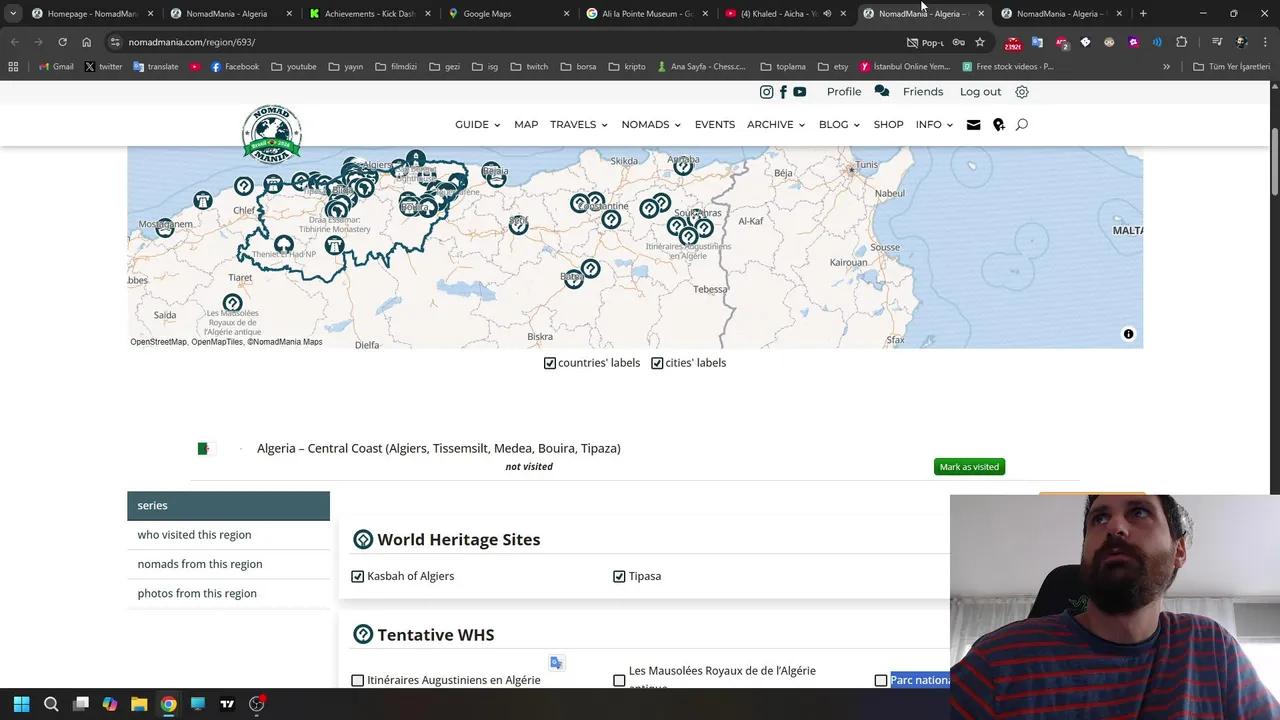Open Friends link
The height and width of the screenshot is (720, 1280).
click(923, 92)
